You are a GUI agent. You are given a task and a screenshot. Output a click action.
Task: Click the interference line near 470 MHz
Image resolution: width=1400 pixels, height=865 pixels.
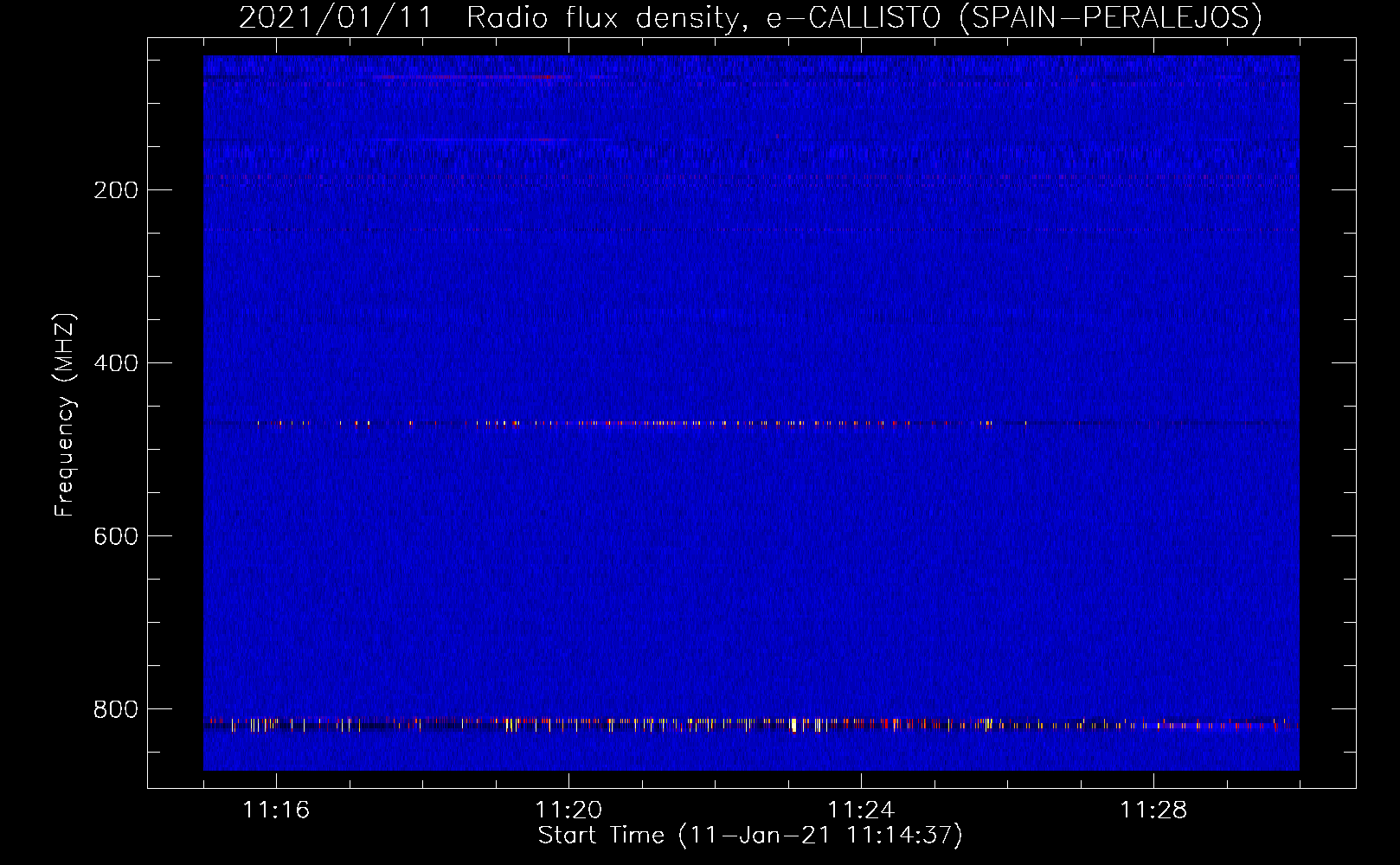pyautogui.click(x=751, y=424)
